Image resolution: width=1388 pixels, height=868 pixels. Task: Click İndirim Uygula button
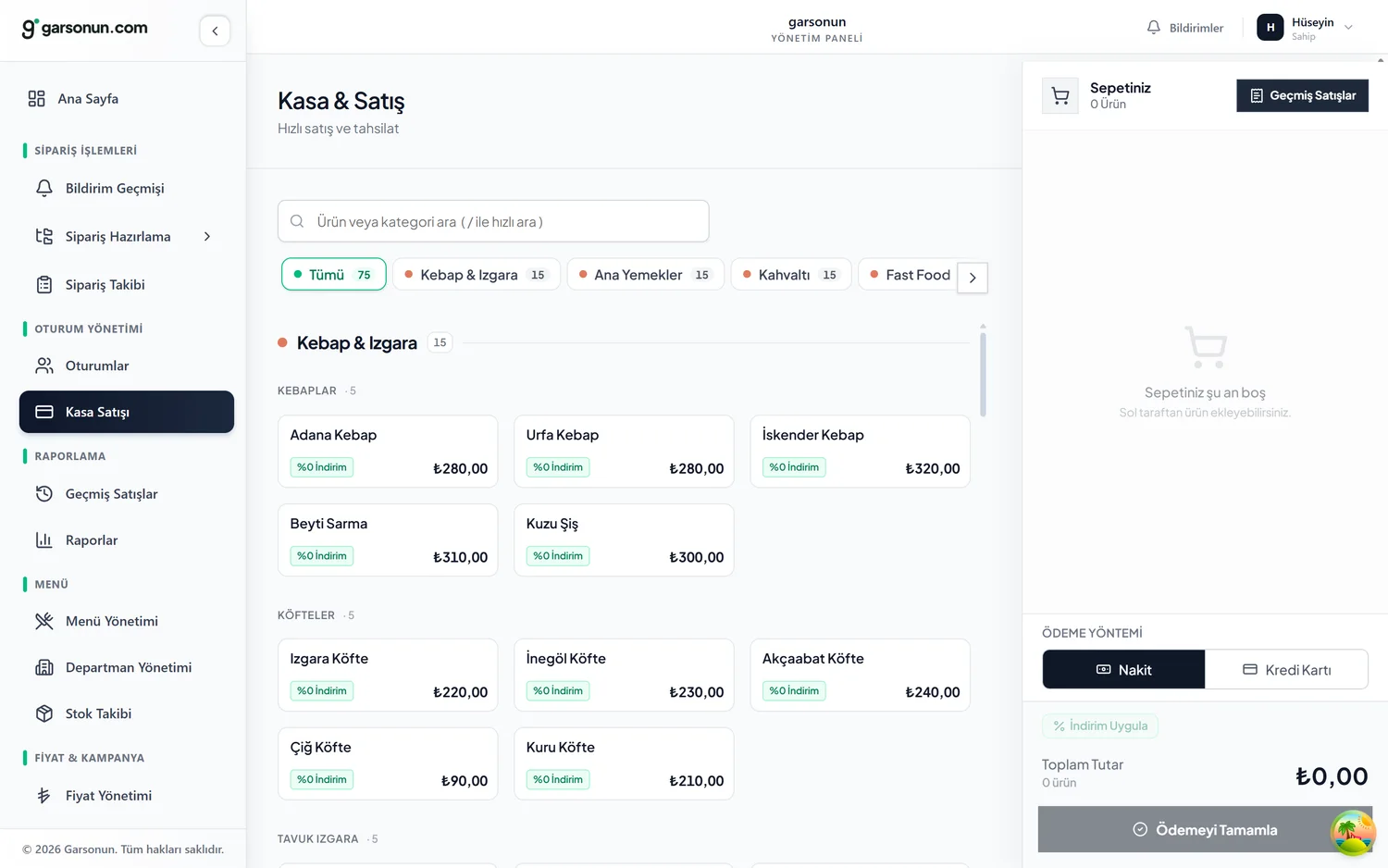[1100, 725]
